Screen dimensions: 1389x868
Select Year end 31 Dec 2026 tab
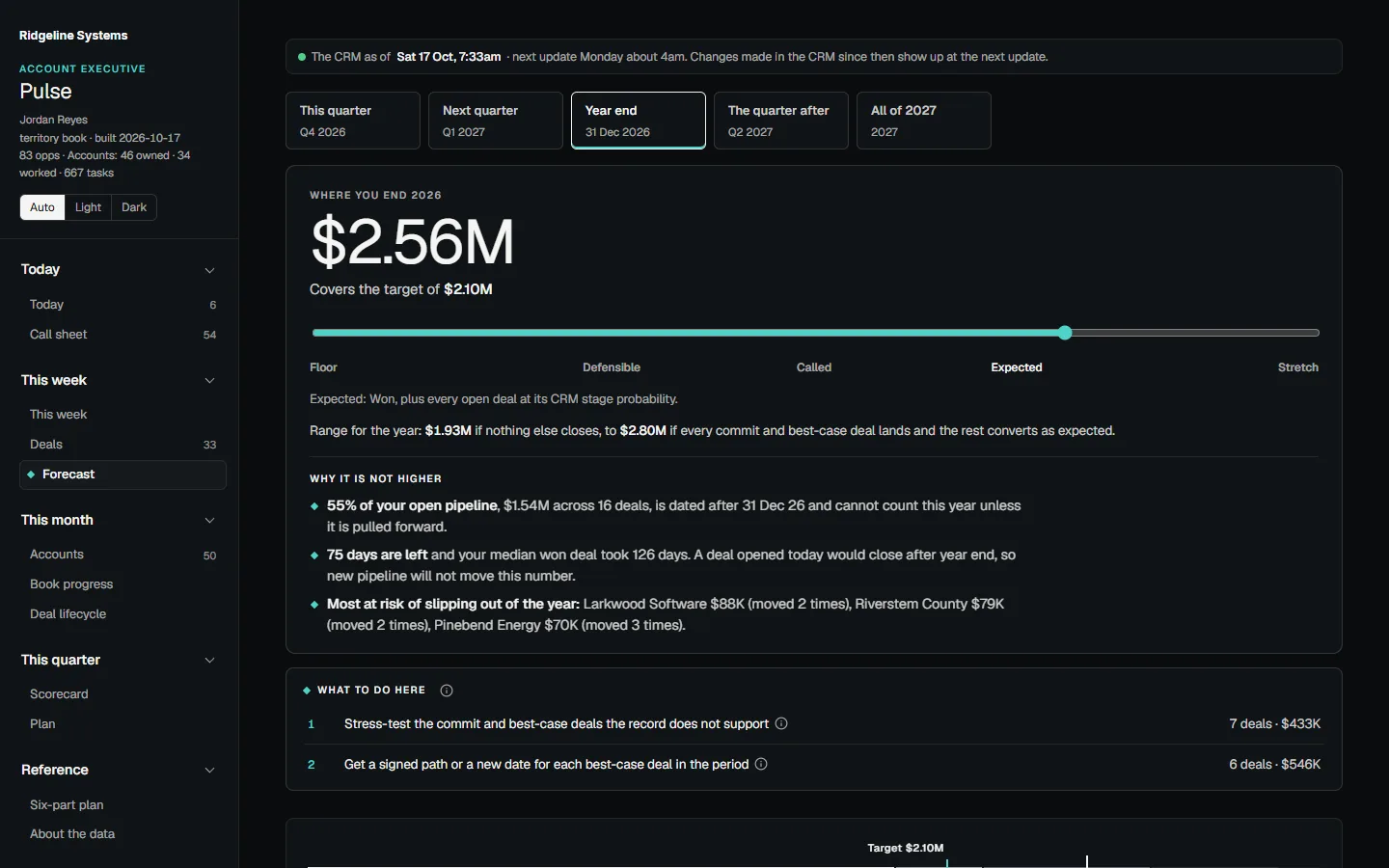(639, 121)
